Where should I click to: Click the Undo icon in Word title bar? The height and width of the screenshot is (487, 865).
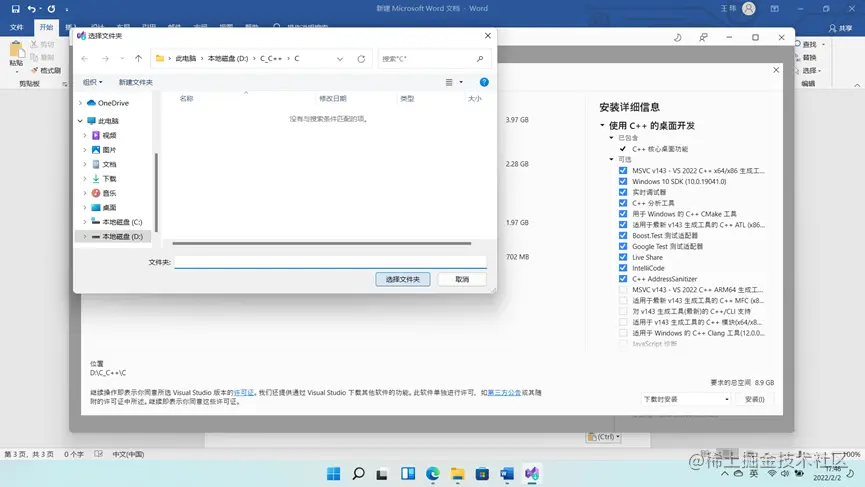pos(31,9)
